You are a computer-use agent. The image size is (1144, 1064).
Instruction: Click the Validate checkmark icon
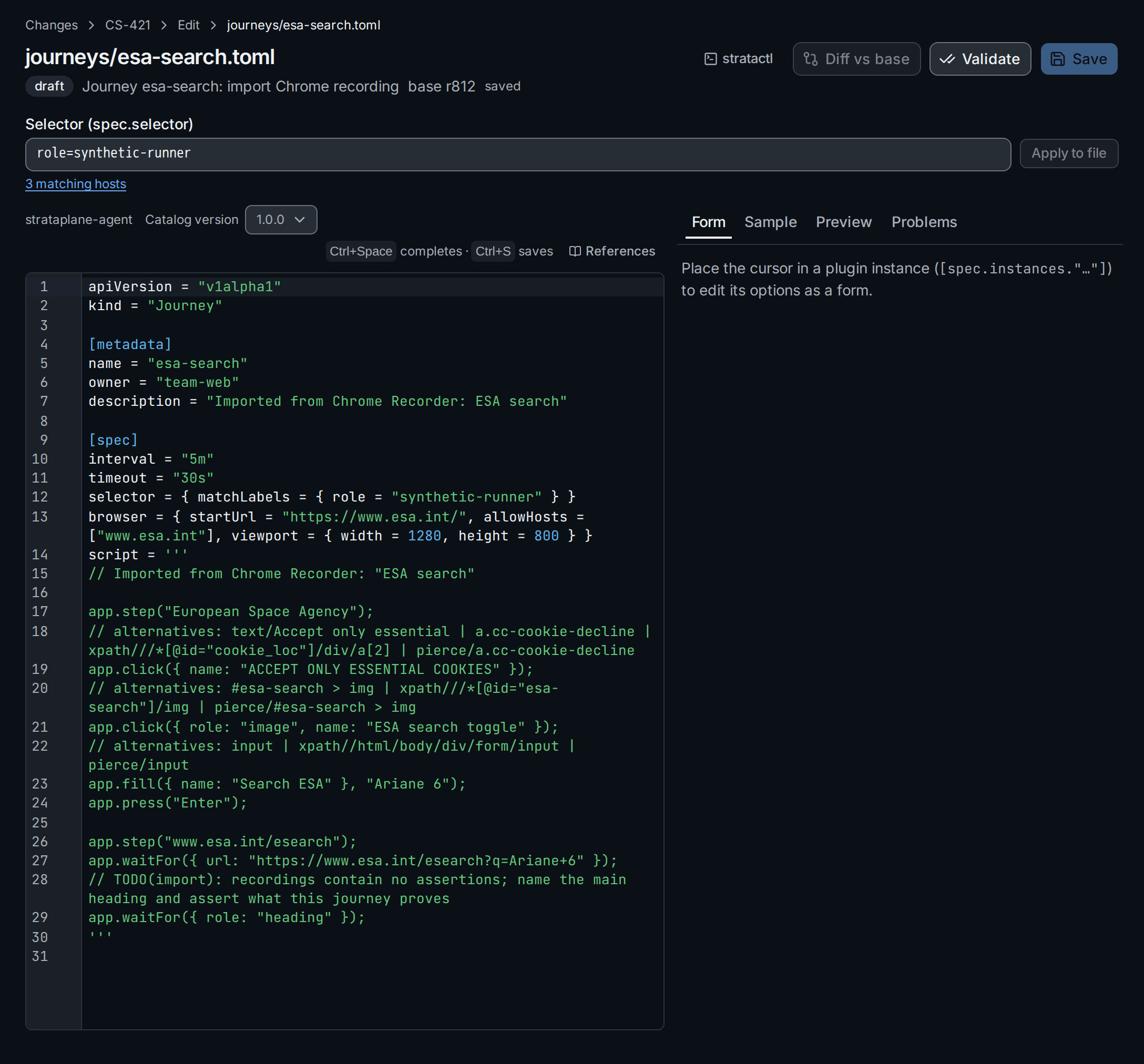pyautogui.click(x=947, y=59)
